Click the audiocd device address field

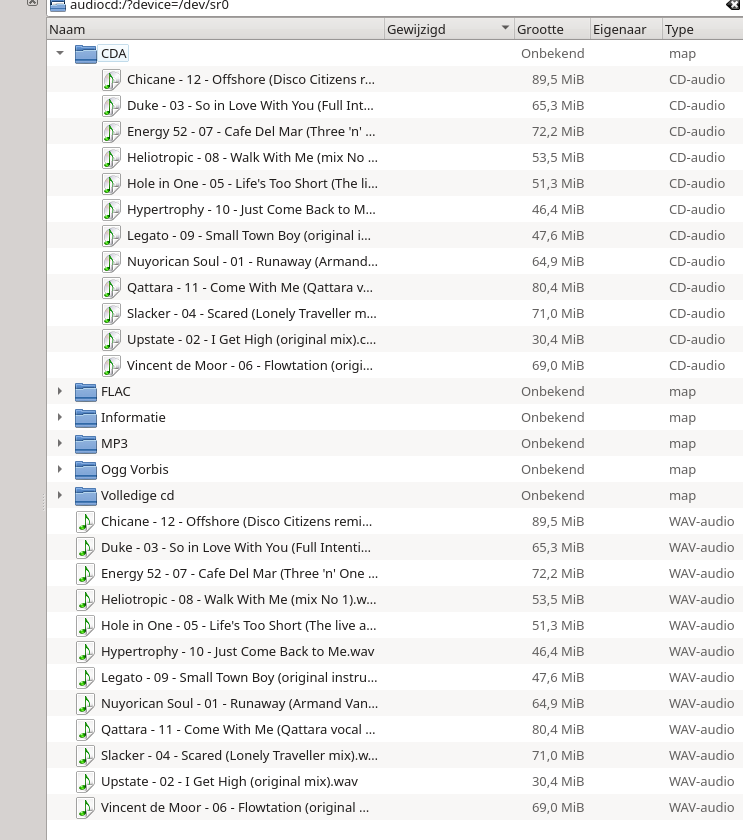point(395,6)
